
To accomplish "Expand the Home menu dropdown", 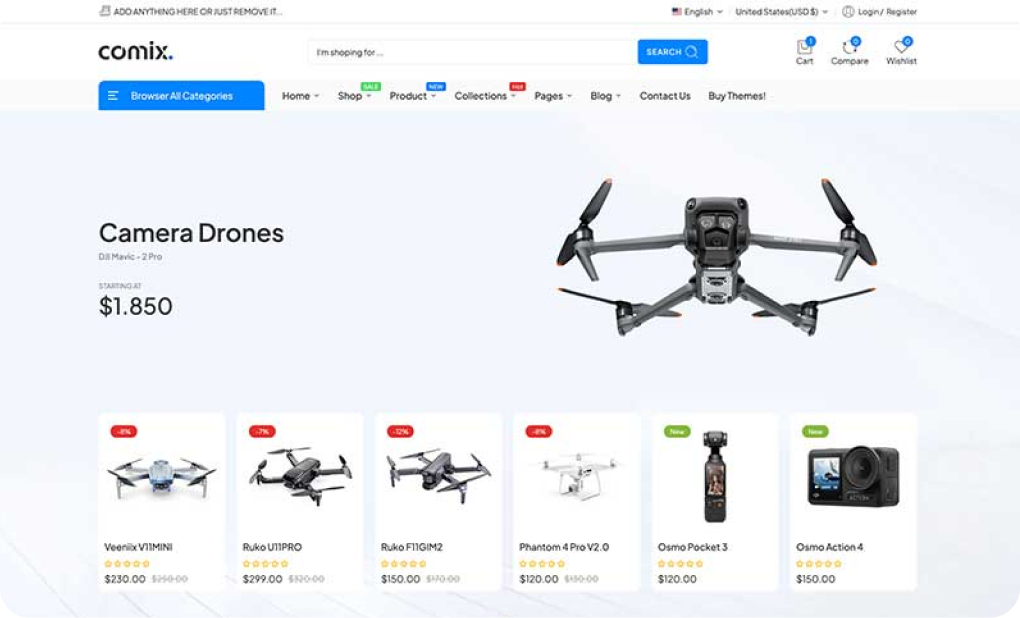I will point(300,96).
